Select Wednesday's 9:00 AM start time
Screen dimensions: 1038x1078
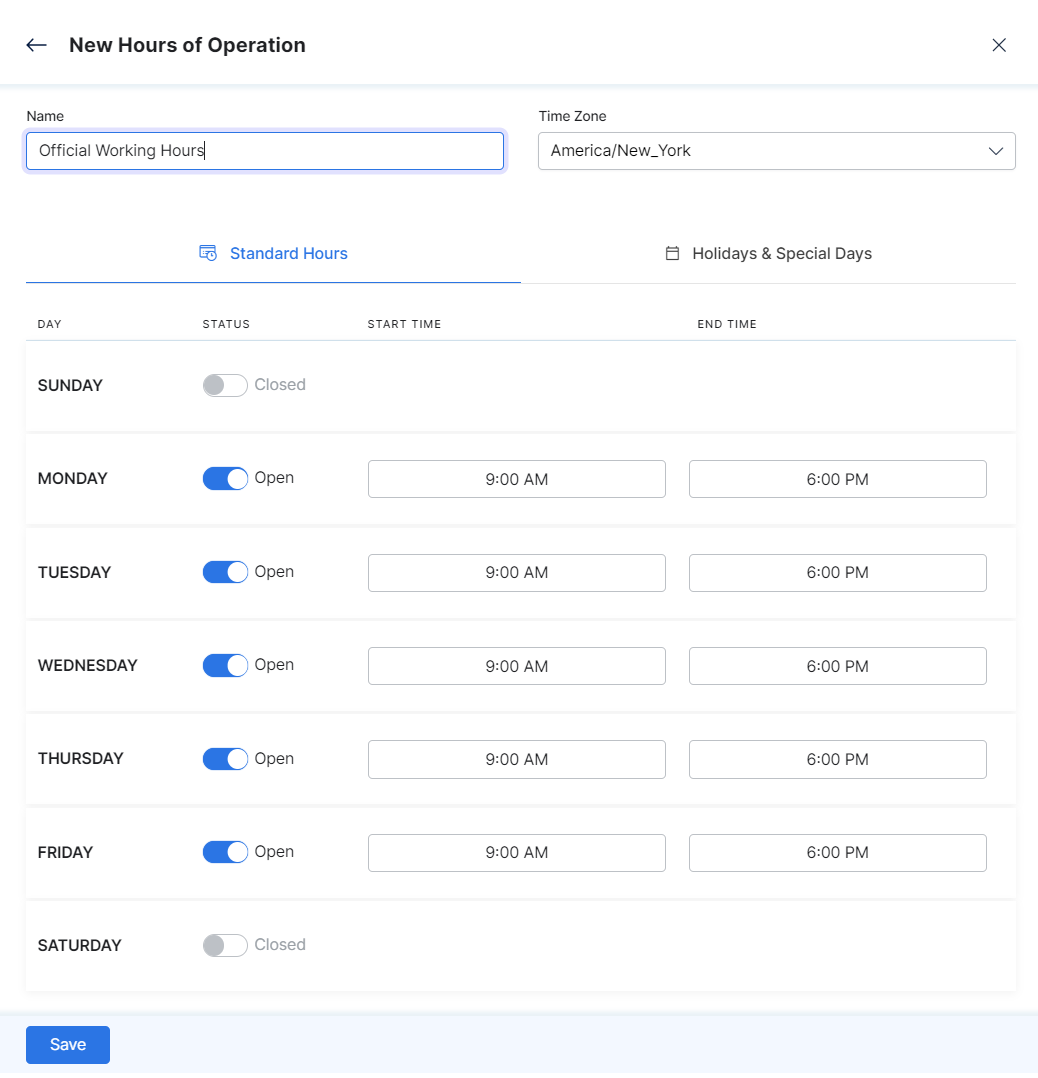pos(516,666)
